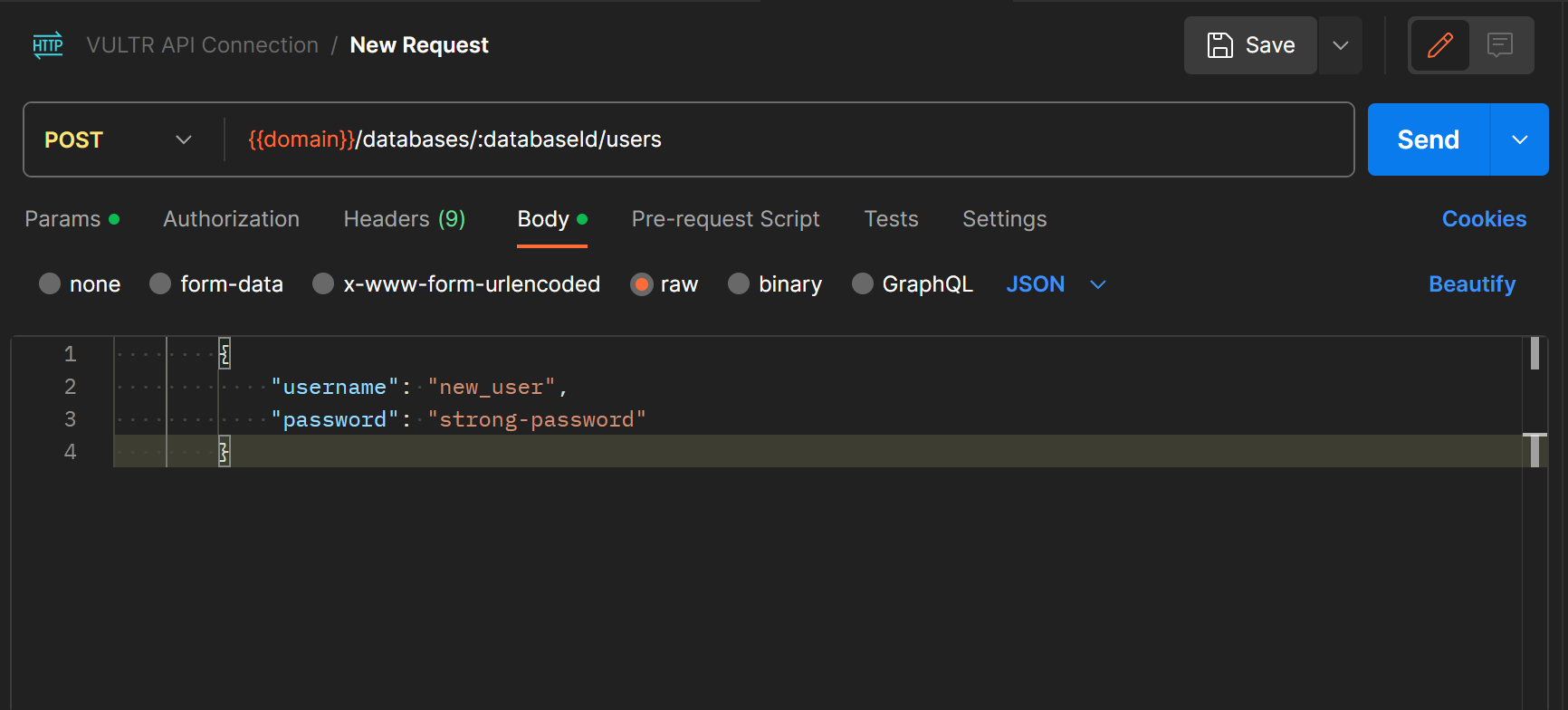
Task: Click the "new_user" value in editor
Action: (x=491, y=387)
